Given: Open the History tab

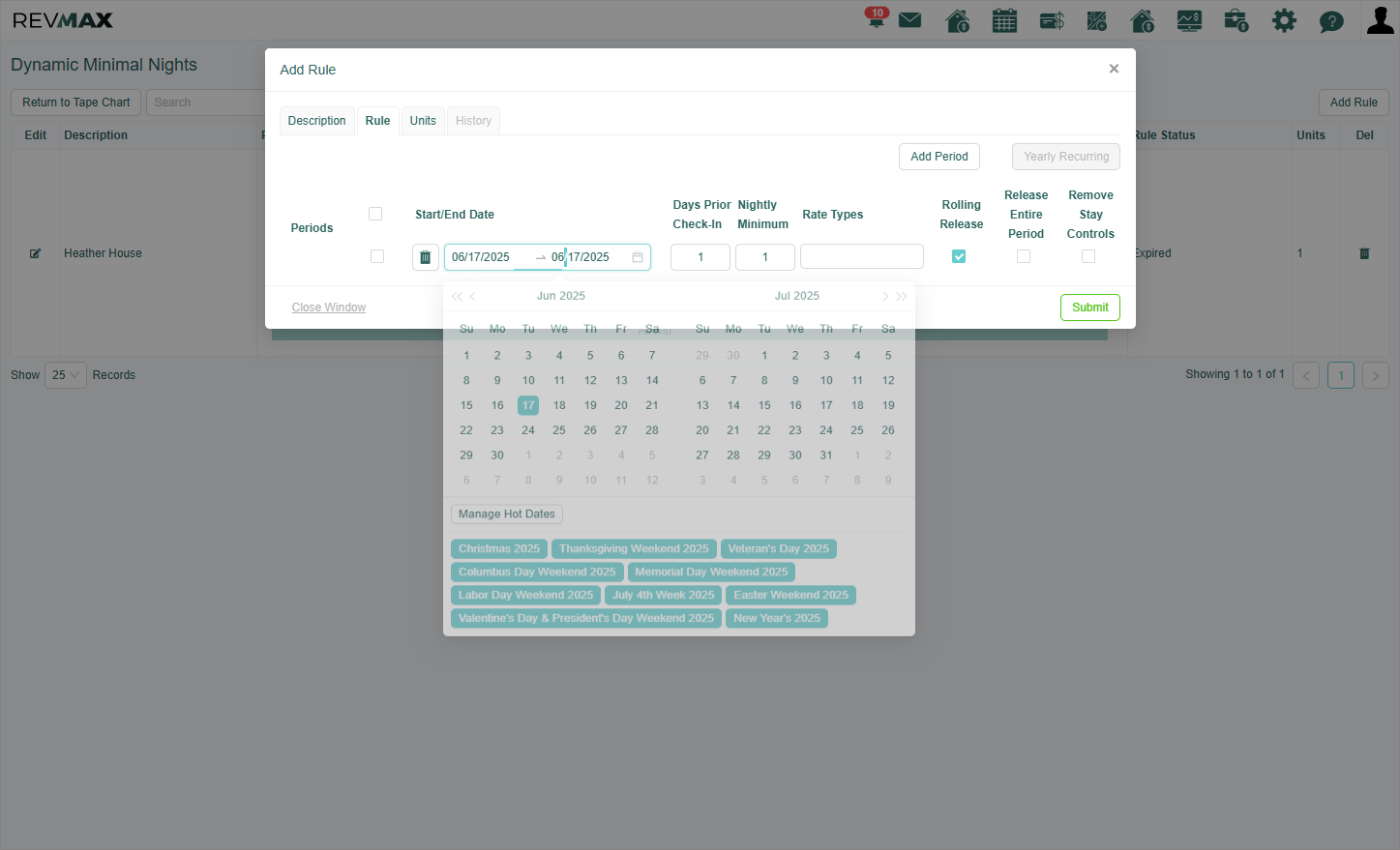Looking at the screenshot, I should (473, 121).
